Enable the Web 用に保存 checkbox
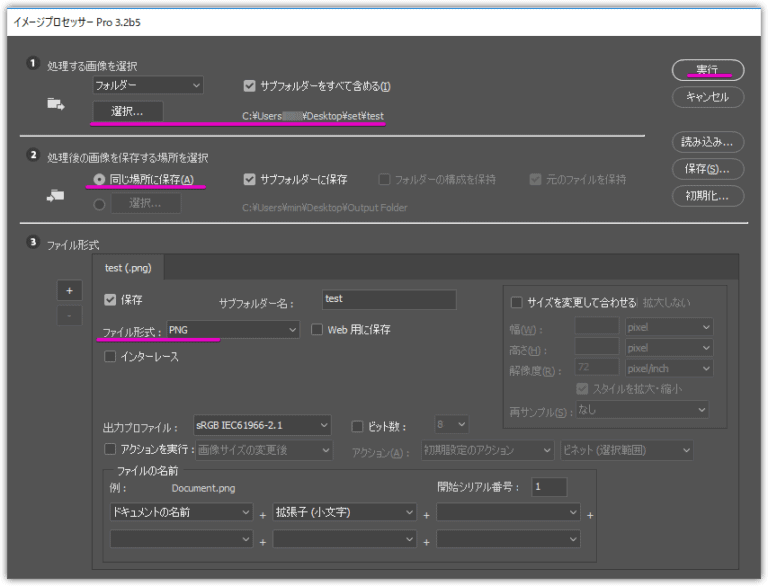This screenshot has height=586, width=768. 317,329
